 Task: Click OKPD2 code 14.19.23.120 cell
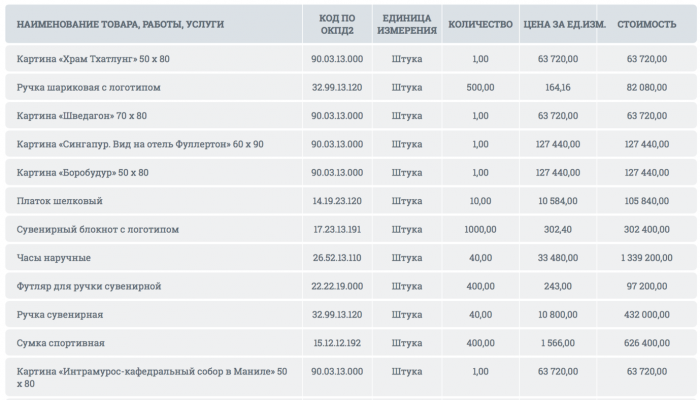pyautogui.click(x=336, y=201)
